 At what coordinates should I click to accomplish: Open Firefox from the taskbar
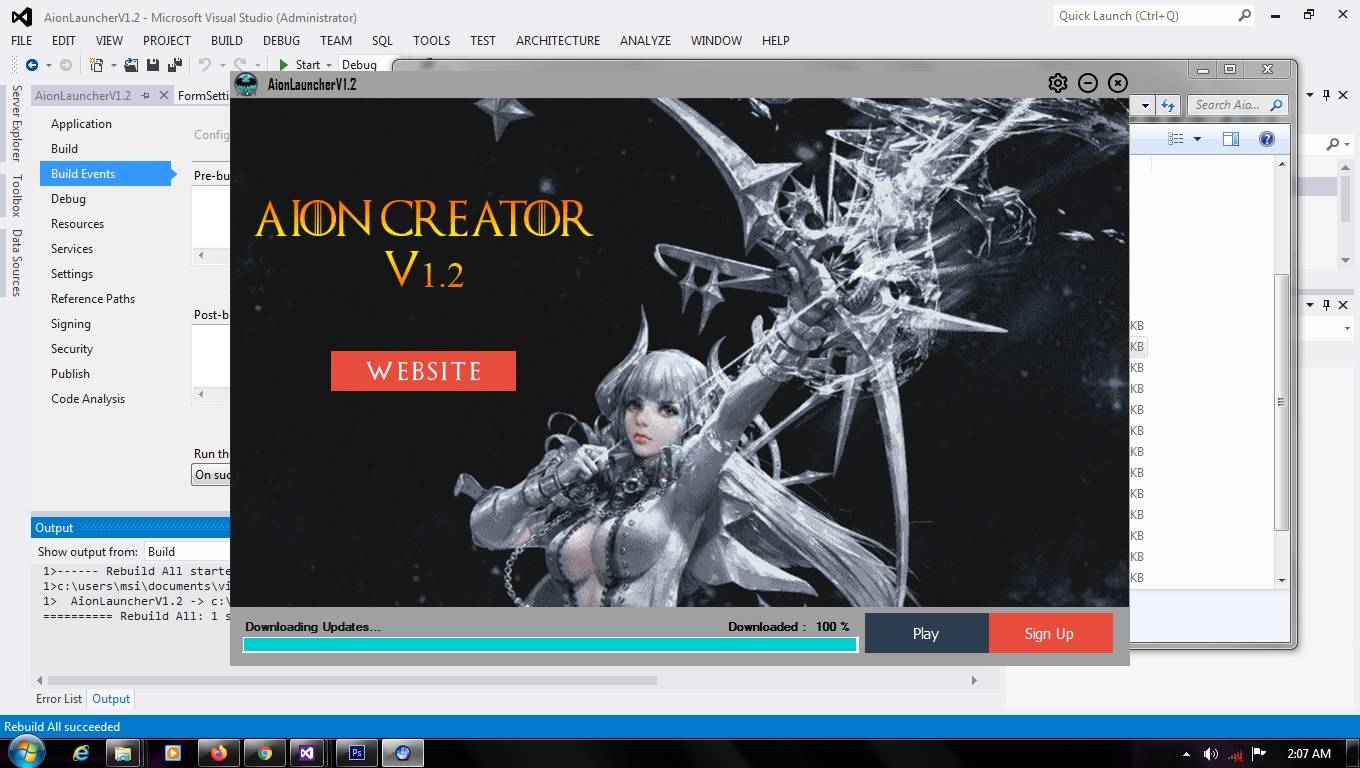tap(218, 753)
